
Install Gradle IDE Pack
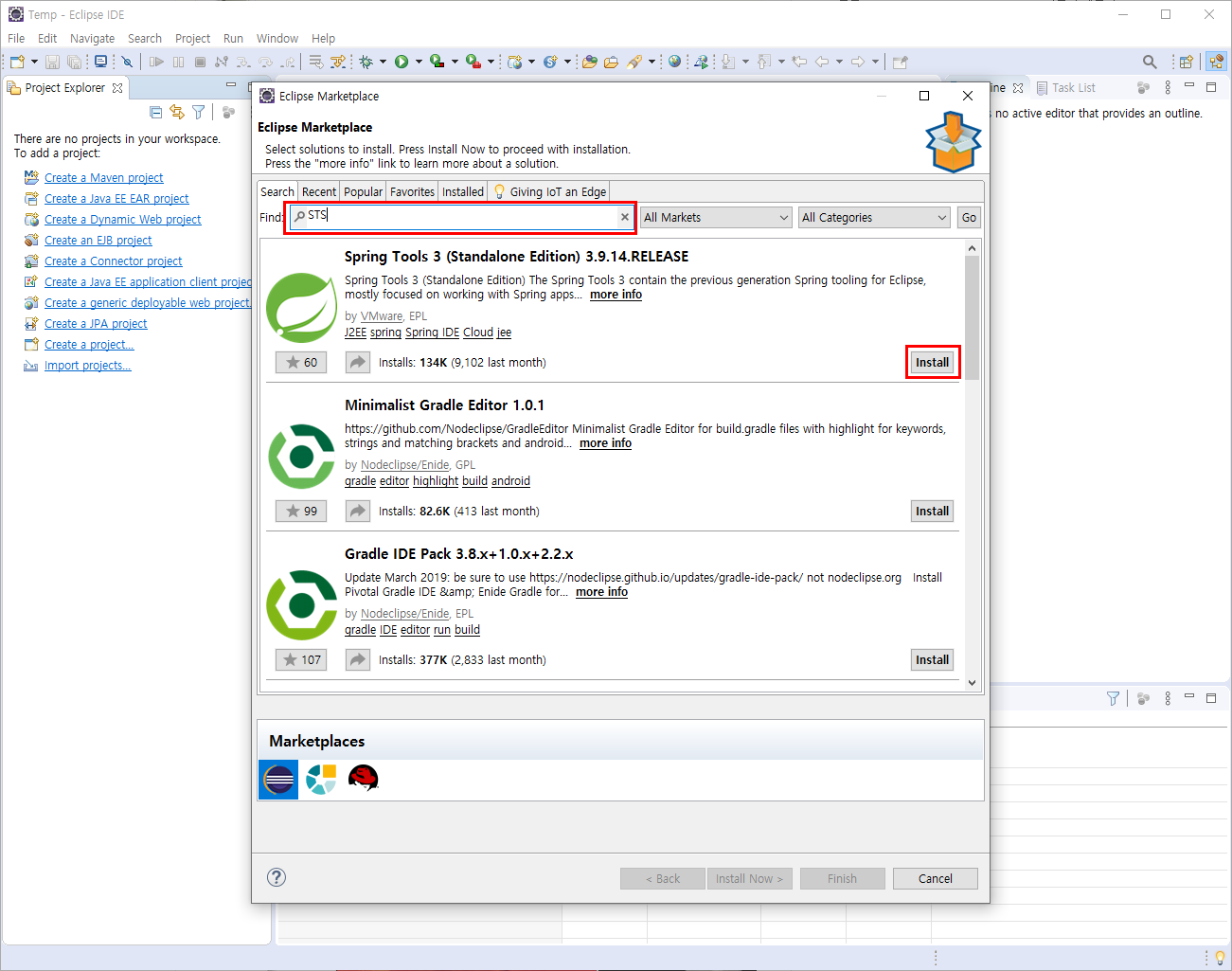932,659
